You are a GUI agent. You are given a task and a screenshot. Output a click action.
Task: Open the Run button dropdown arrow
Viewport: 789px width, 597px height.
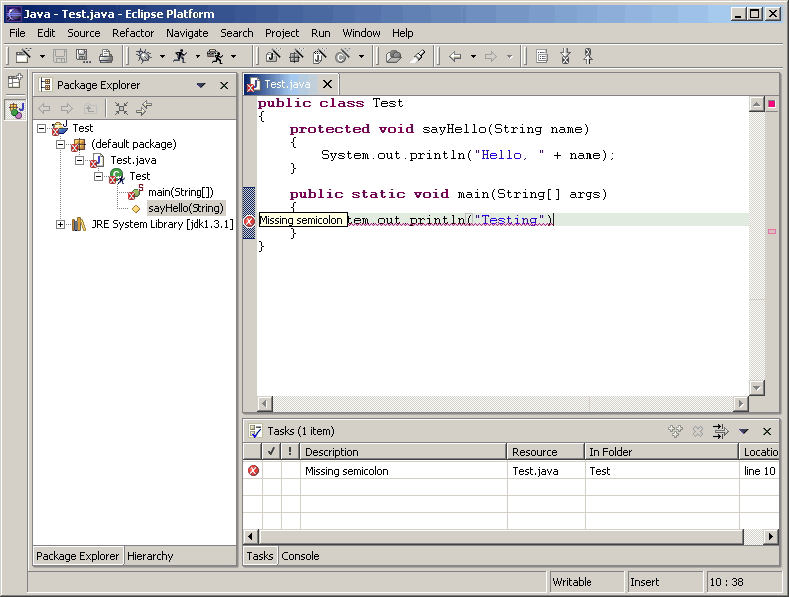point(197,57)
